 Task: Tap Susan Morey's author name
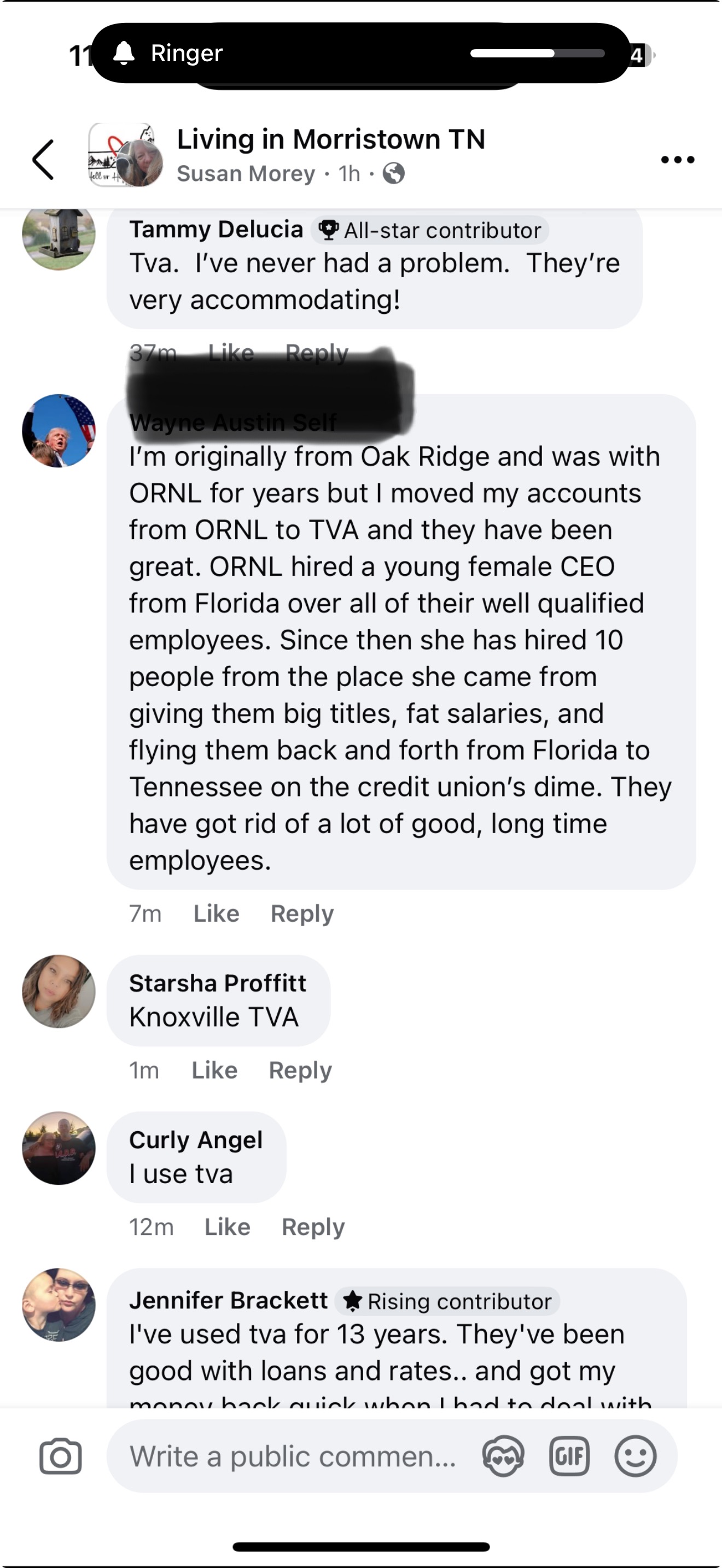point(246,173)
